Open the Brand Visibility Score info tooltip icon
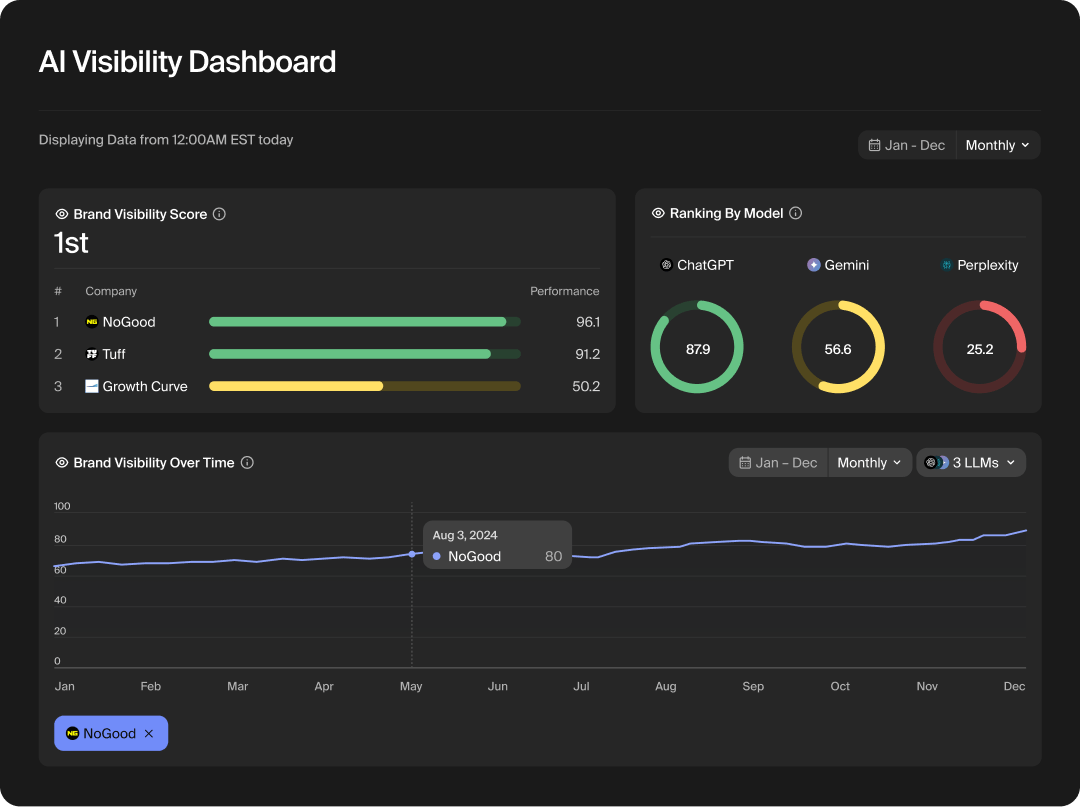The width and height of the screenshot is (1080, 807). click(x=219, y=213)
